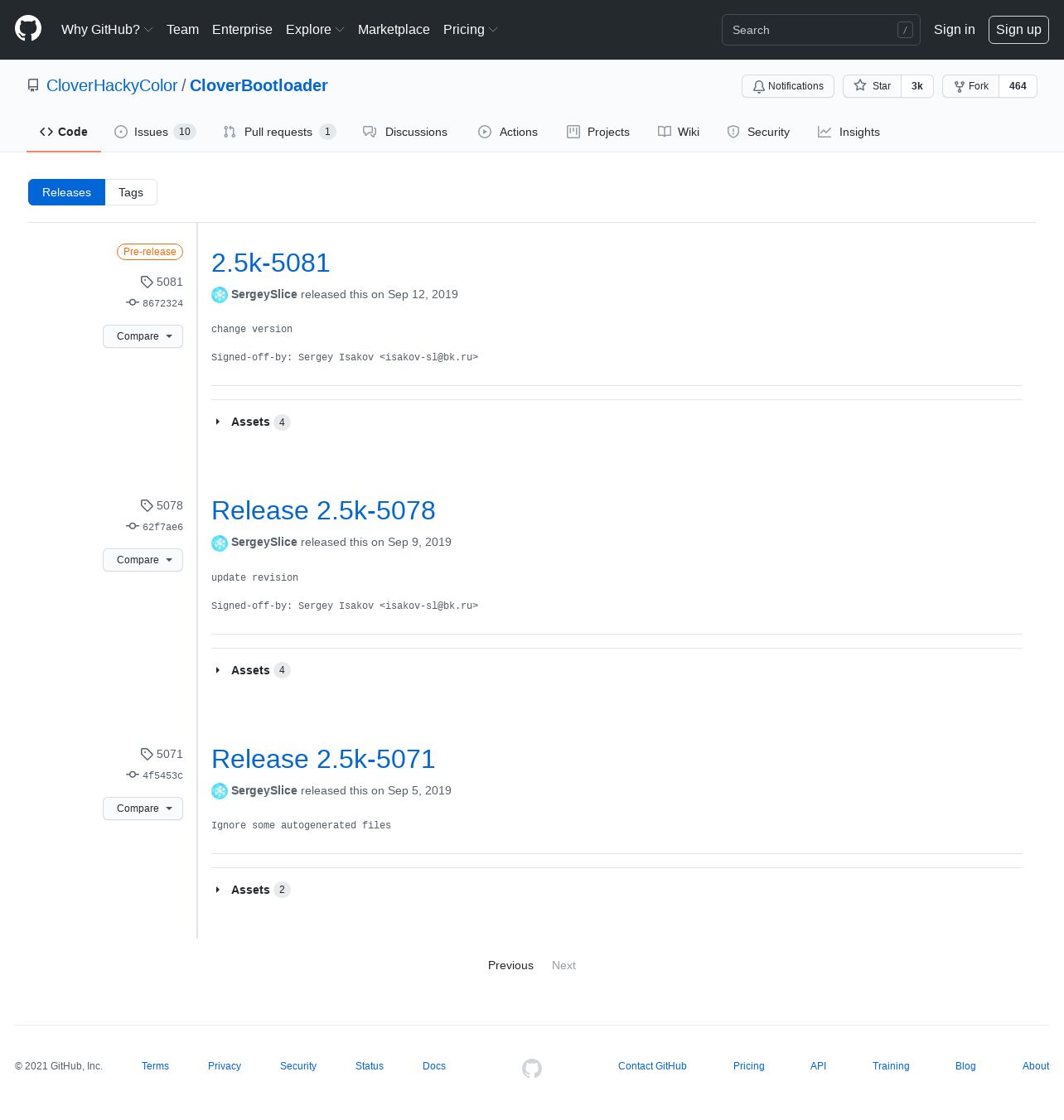Image resolution: width=1064 pixels, height=1120 pixels.
Task: Expand Assets for Release 2.5k-5078
Action: (252, 670)
